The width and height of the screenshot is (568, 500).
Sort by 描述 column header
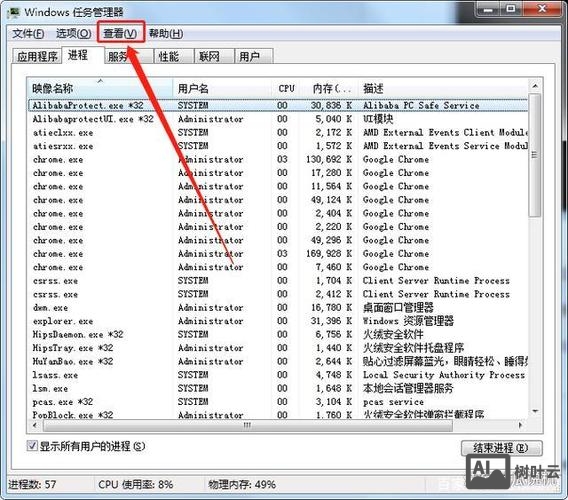pos(443,88)
